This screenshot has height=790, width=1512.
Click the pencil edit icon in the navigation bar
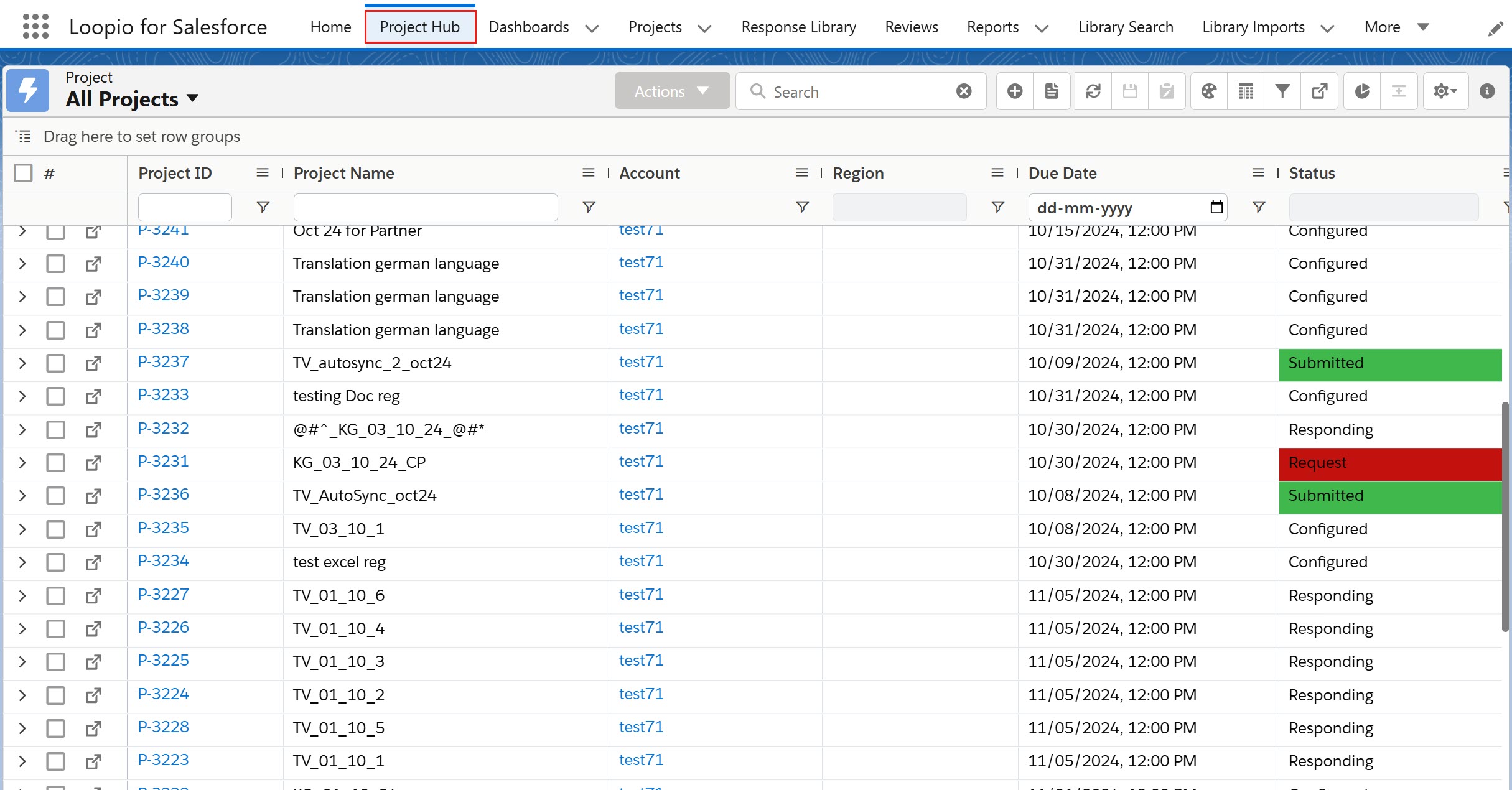(1496, 29)
